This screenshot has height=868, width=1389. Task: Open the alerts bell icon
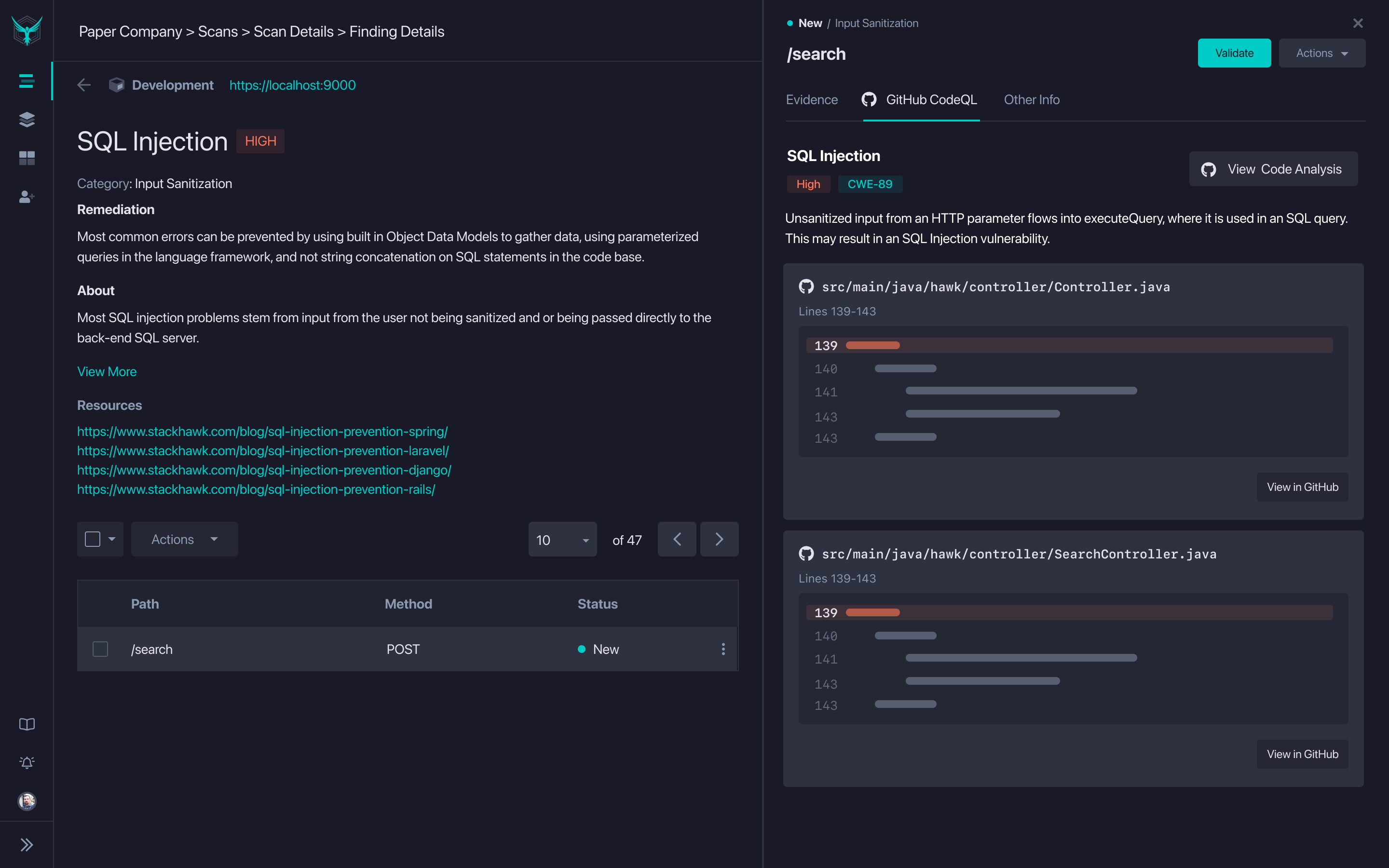tap(27, 762)
